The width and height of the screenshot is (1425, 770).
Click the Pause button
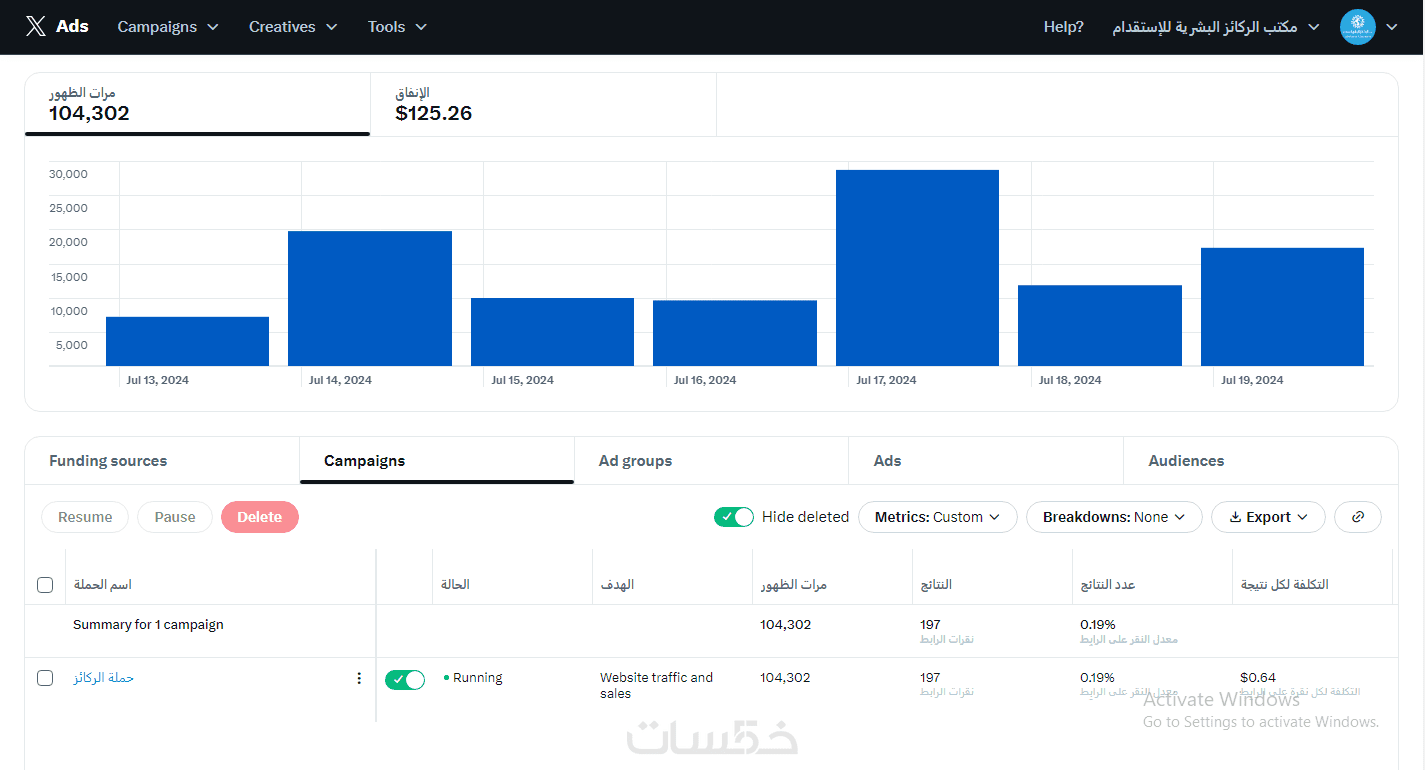pyautogui.click(x=175, y=517)
